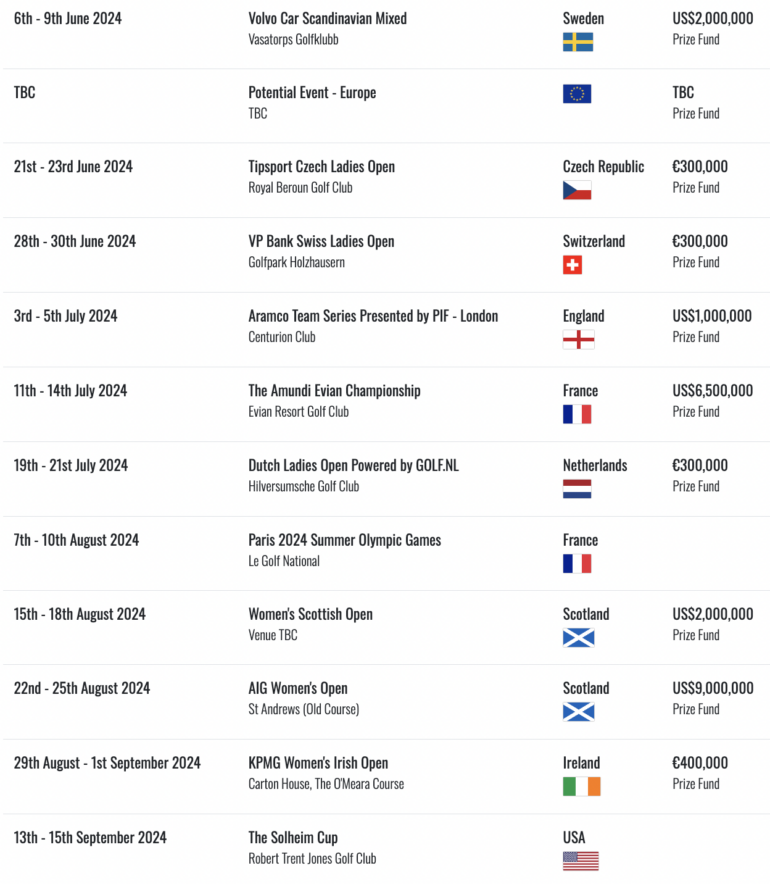This screenshot has width=770, height=884.
Task: Click the Ireland flag icon
Action: coord(582,786)
